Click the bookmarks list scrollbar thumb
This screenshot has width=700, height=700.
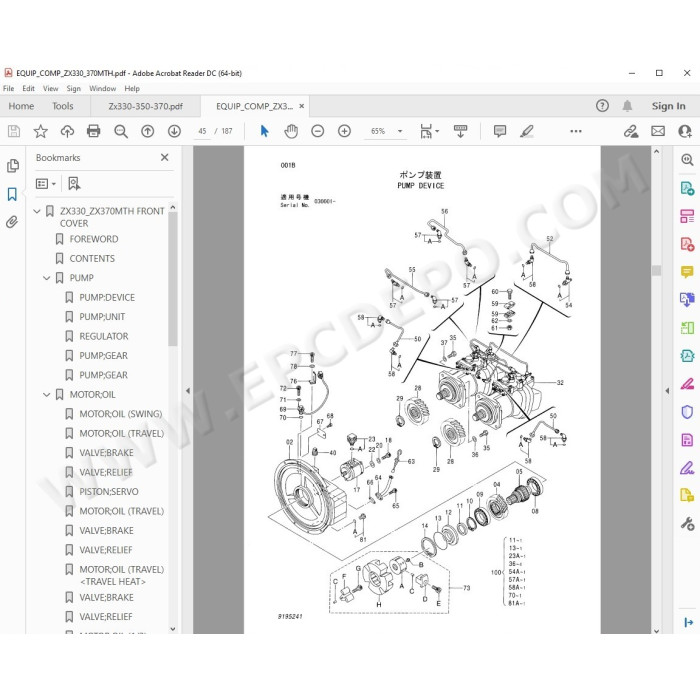click(x=173, y=279)
